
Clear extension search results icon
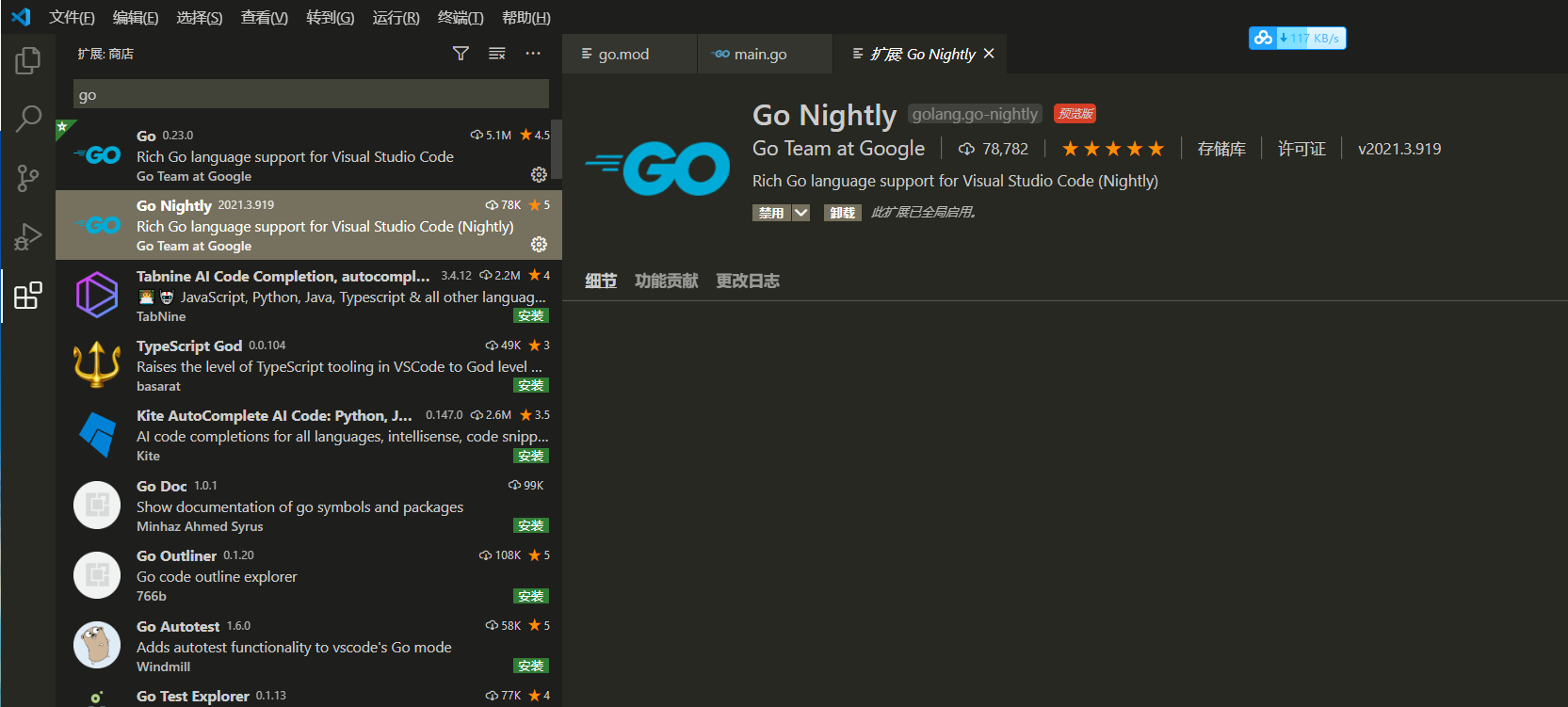tap(497, 54)
